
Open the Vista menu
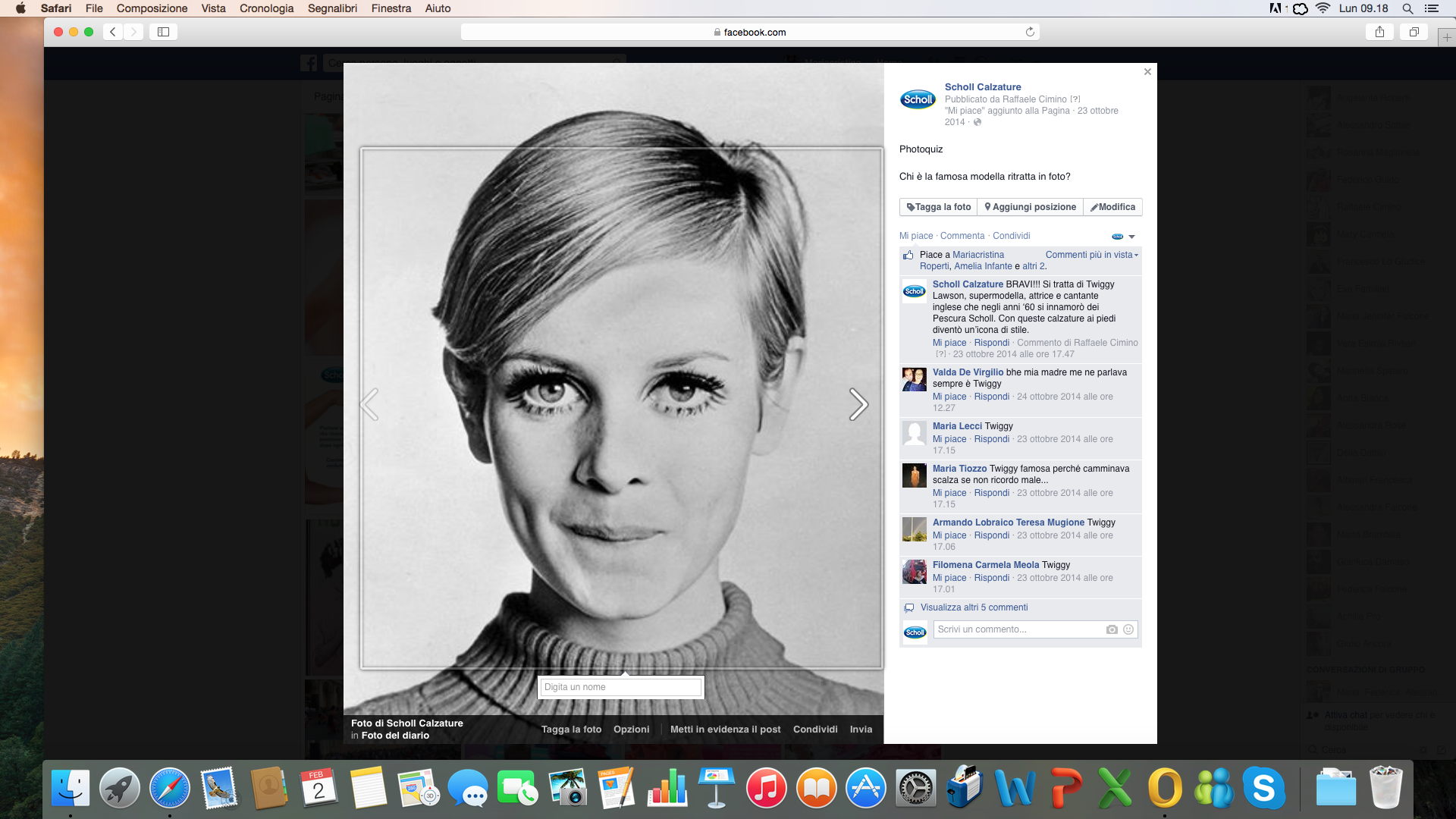point(213,8)
